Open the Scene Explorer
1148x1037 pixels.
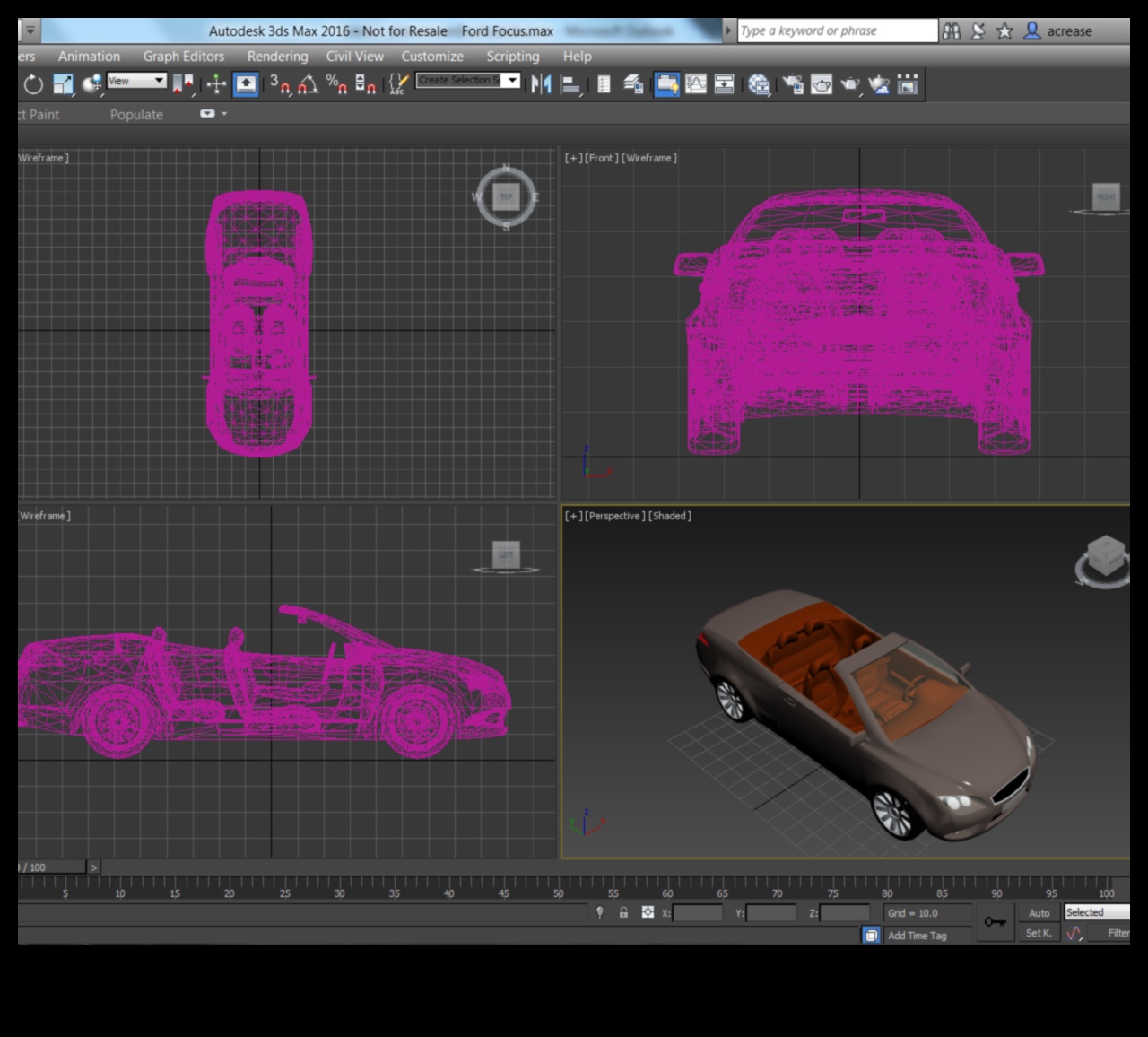pyautogui.click(x=603, y=84)
